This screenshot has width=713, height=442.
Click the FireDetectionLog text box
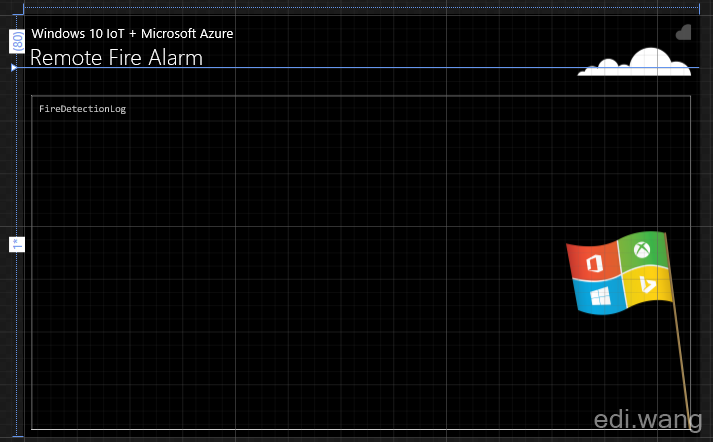(361, 262)
